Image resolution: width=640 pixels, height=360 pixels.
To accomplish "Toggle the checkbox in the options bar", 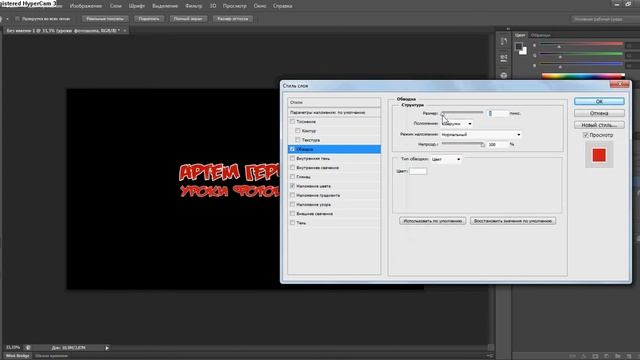I will coord(17,19).
